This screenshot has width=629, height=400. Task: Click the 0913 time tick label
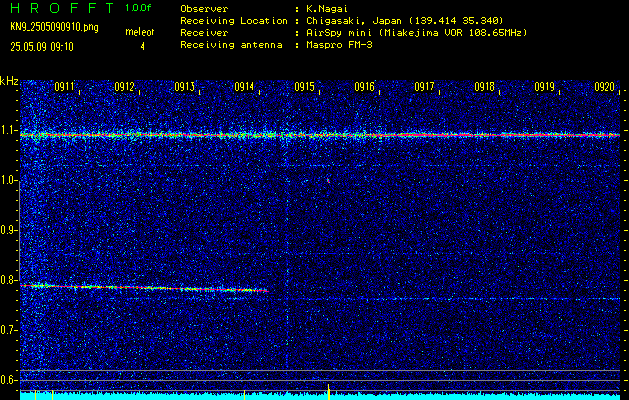tap(184, 87)
